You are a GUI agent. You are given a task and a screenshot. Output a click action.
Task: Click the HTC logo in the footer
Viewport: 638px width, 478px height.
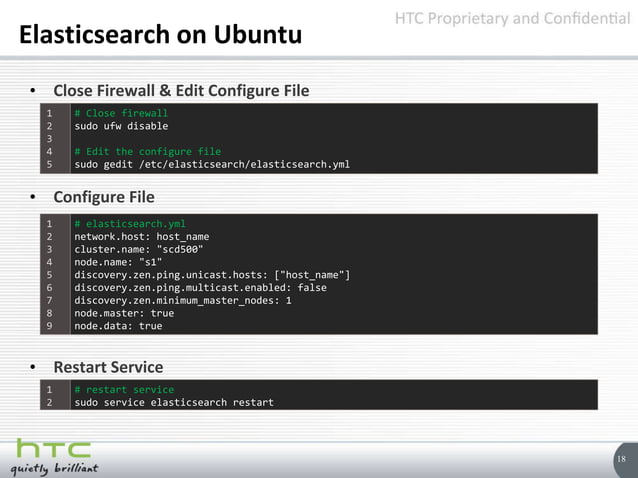[53, 448]
